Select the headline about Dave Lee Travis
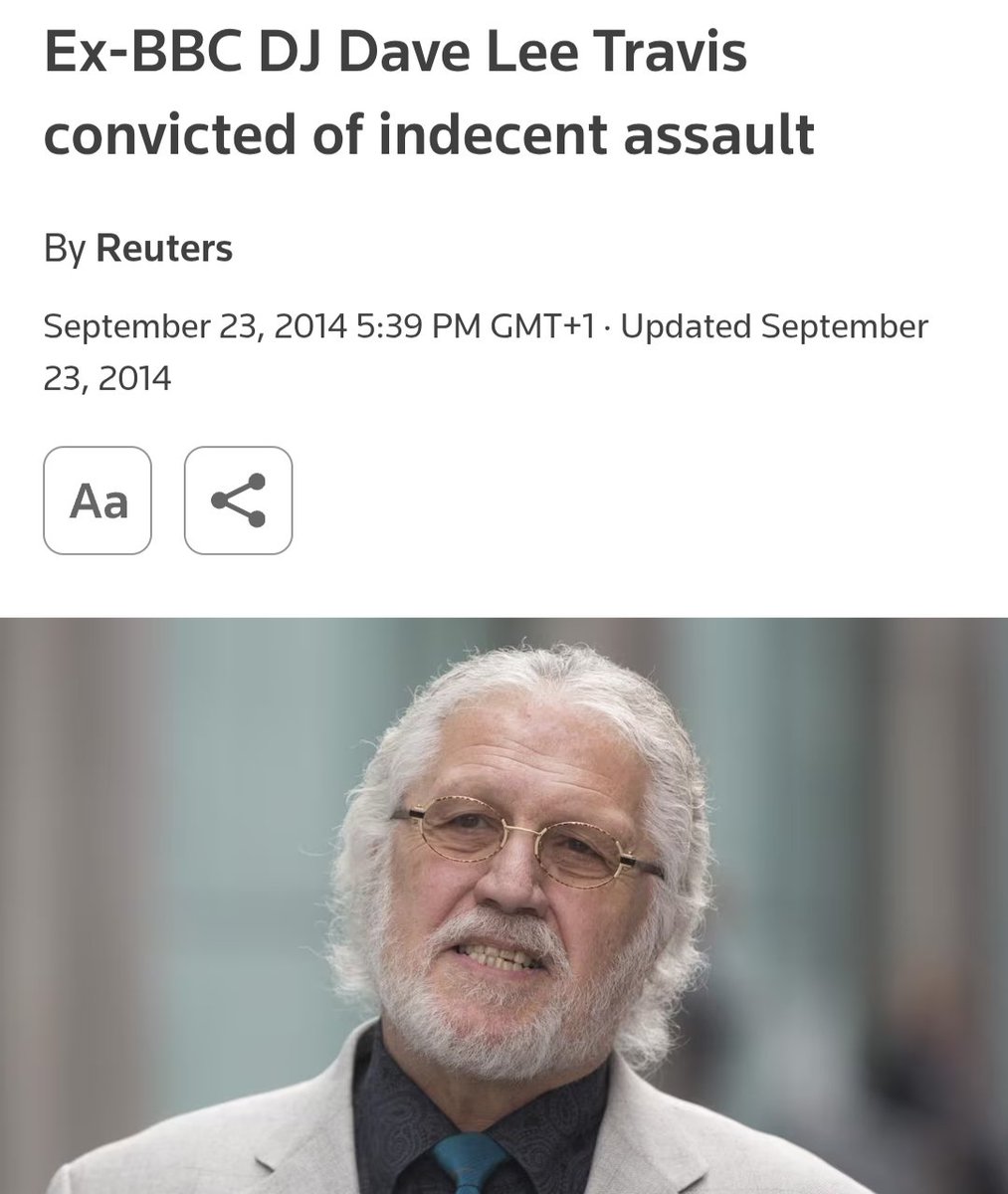The width and height of the screenshot is (1008, 1194). (429, 94)
